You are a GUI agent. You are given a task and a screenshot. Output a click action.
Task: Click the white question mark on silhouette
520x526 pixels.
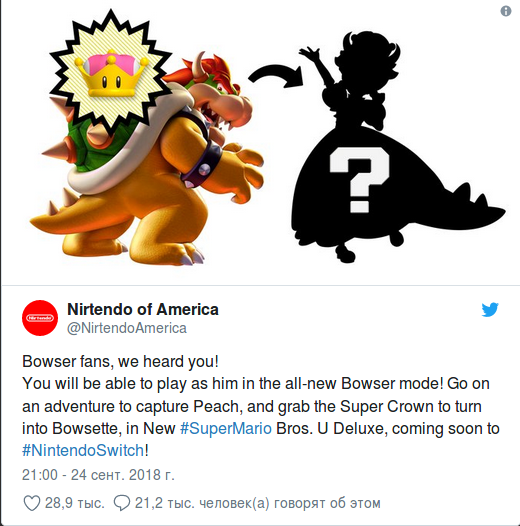359,180
